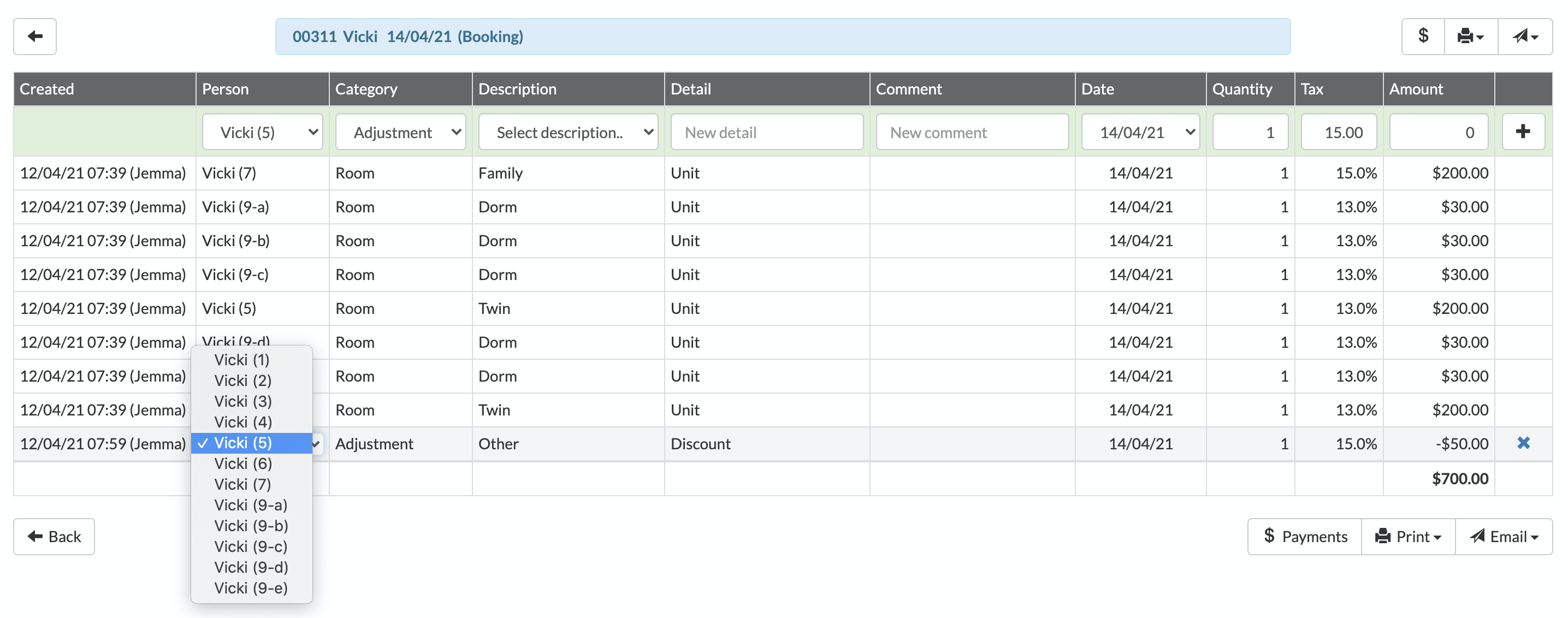Image resolution: width=1568 pixels, height=618 pixels.
Task: Click the plus icon to add row
Action: pyautogui.click(x=1523, y=132)
